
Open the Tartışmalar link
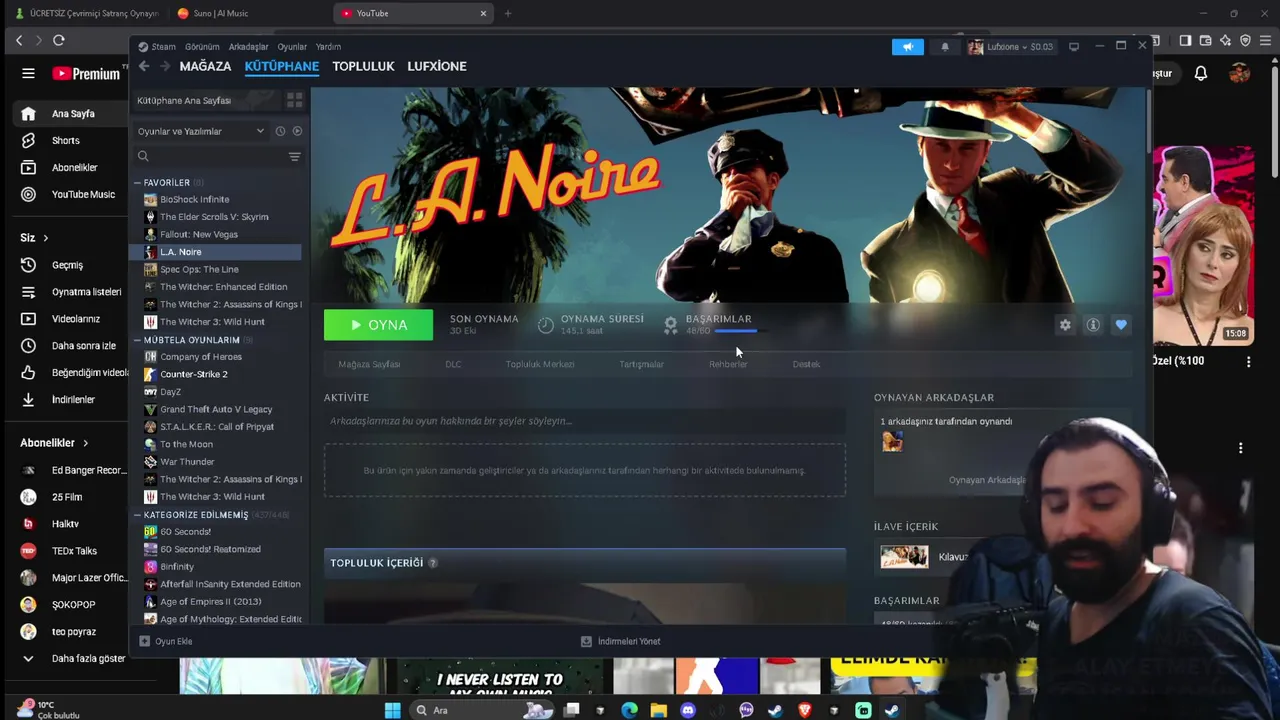[x=641, y=364]
